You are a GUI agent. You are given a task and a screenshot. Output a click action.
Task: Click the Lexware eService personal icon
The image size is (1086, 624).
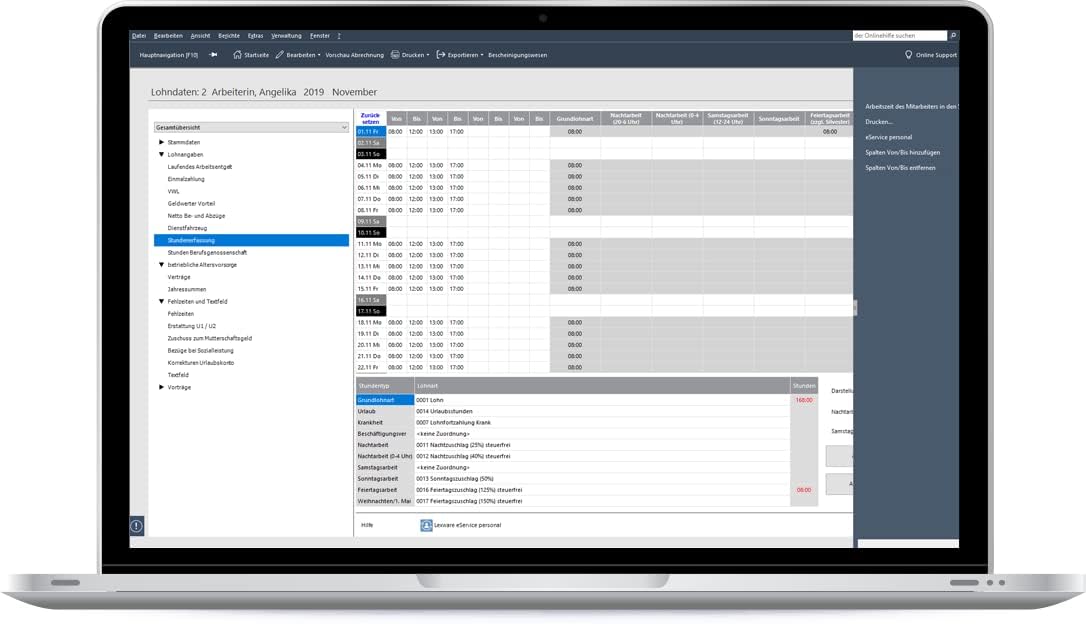[426, 526]
